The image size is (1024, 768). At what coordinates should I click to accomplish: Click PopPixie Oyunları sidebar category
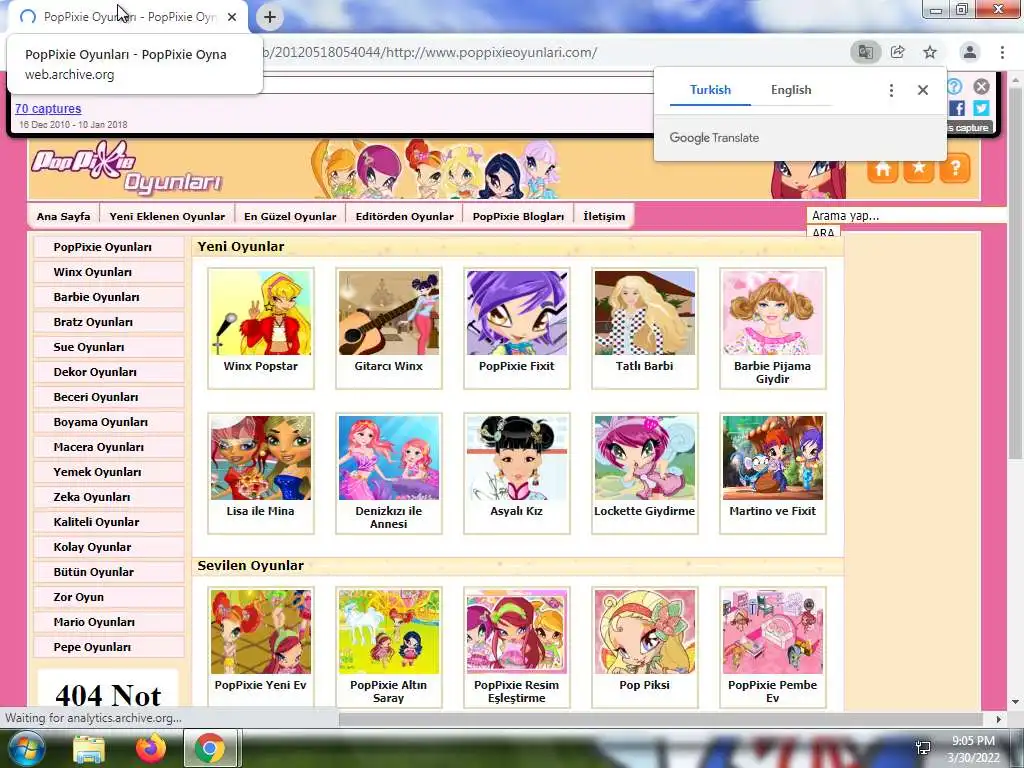pyautogui.click(x=109, y=247)
